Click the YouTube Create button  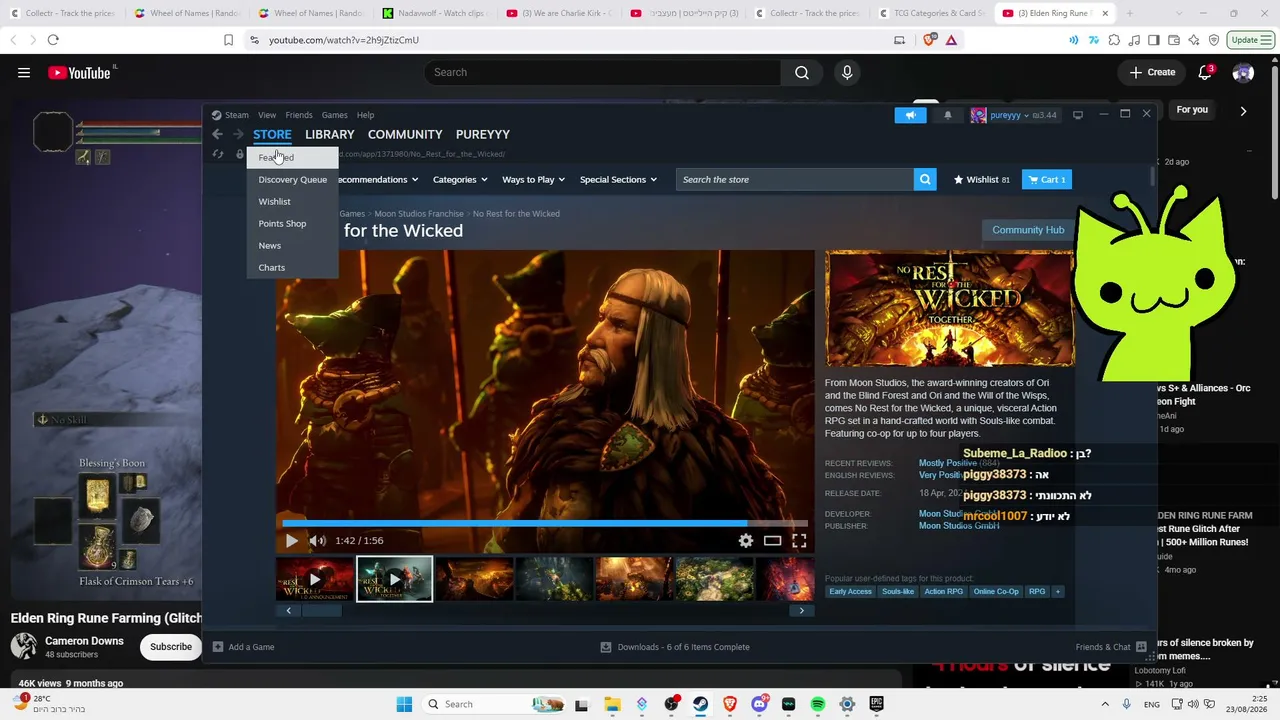point(1153,72)
